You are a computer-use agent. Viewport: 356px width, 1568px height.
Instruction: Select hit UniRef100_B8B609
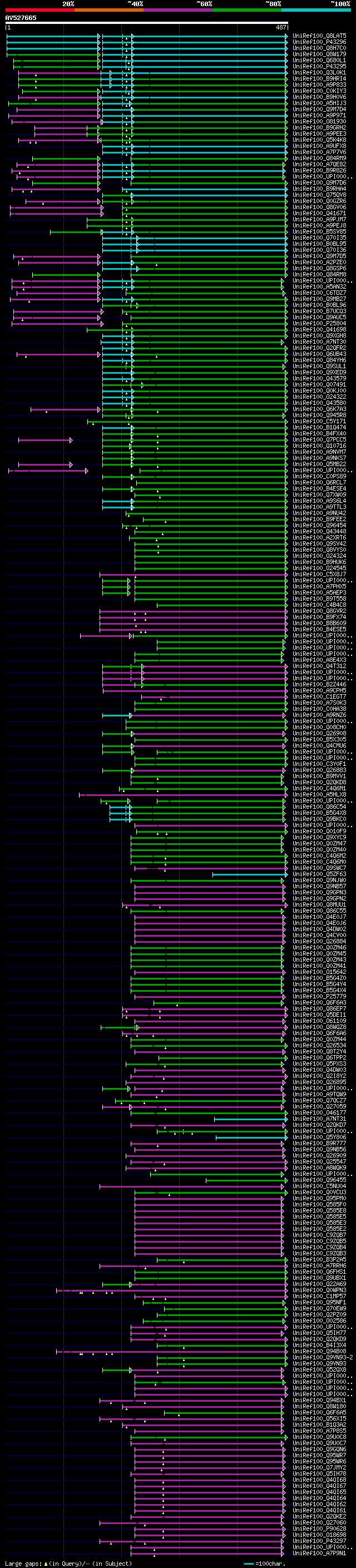(x=319, y=624)
